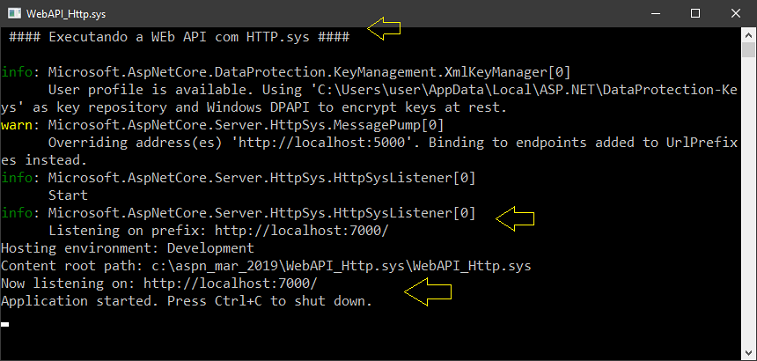The width and height of the screenshot is (757, 361).
Task: Click the 'Hosting environment: Development' line
Action: [127, 249]
